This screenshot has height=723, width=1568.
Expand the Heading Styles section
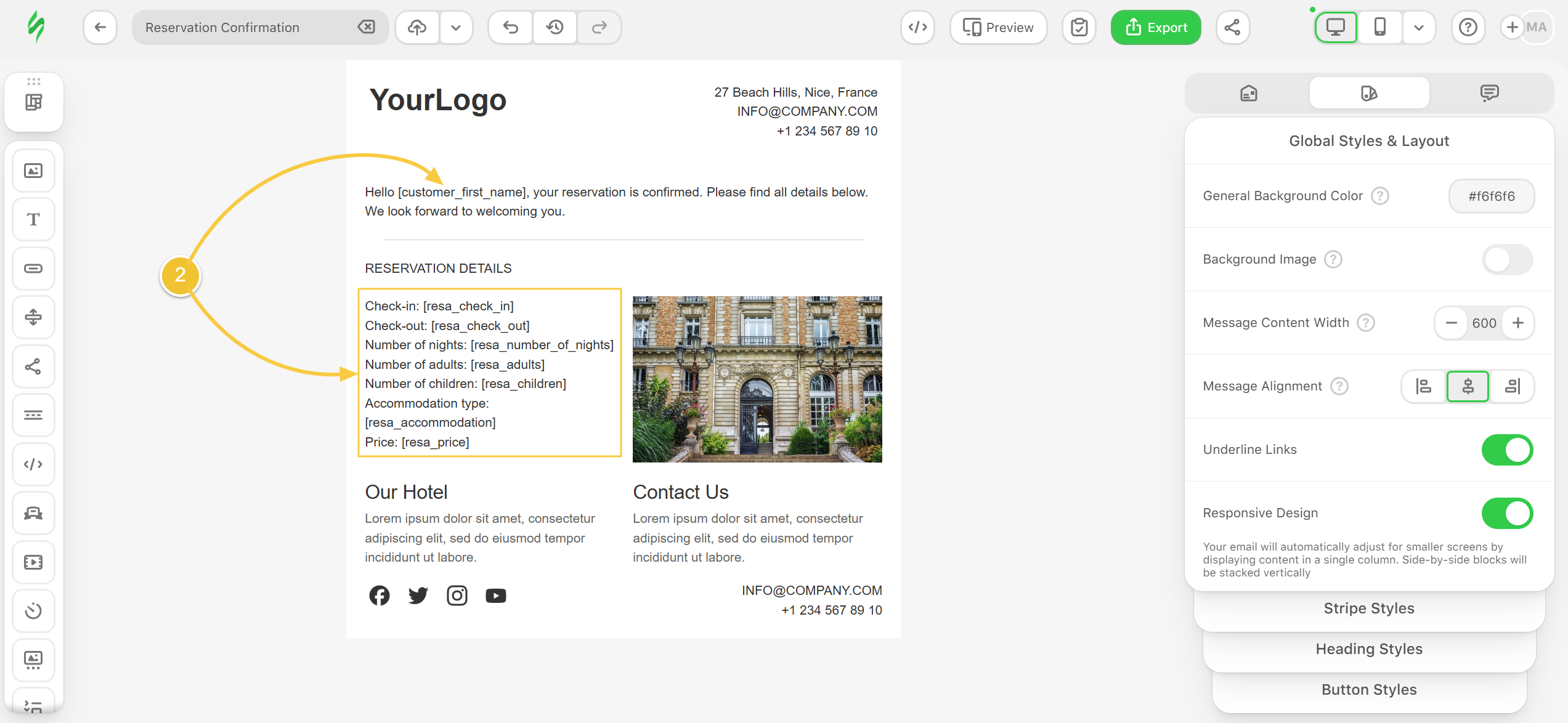[x=1369, y=649]
